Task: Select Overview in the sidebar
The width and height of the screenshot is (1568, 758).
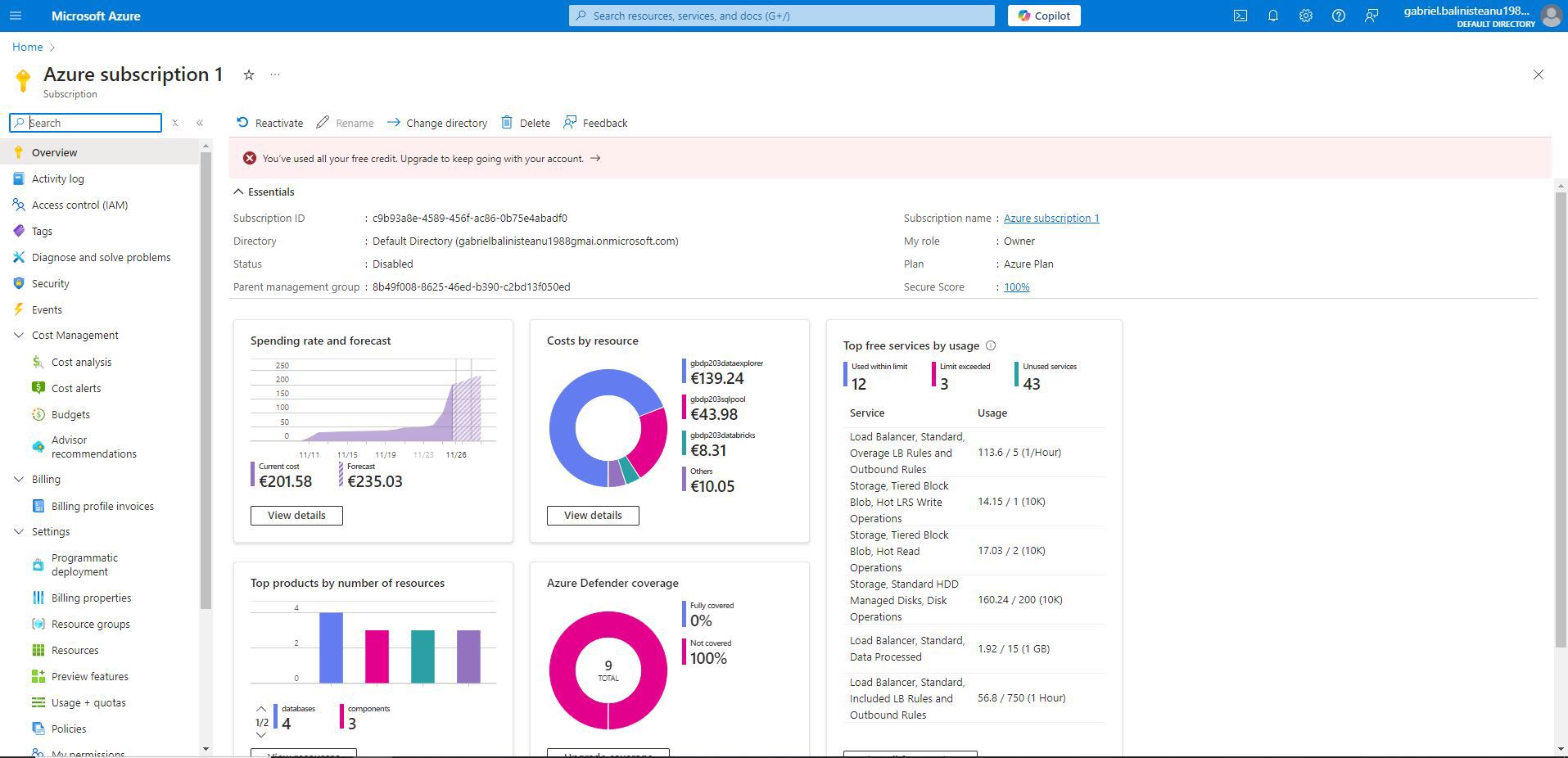Action: [100, 152]
